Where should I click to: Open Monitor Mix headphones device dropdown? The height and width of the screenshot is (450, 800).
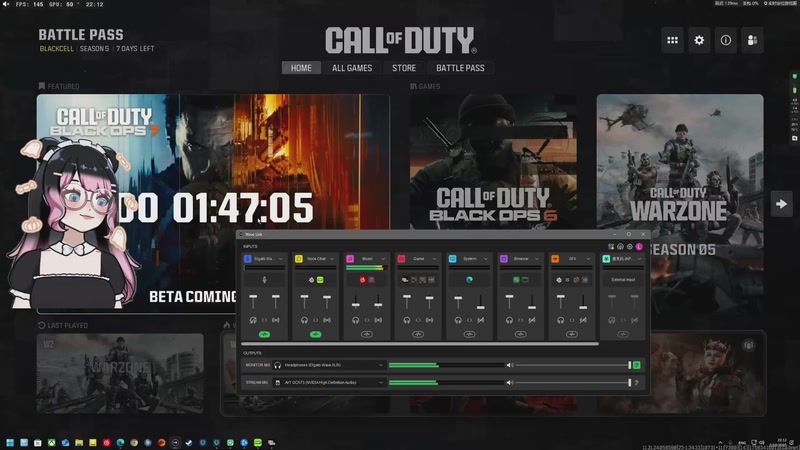click(x=329, y=365)
